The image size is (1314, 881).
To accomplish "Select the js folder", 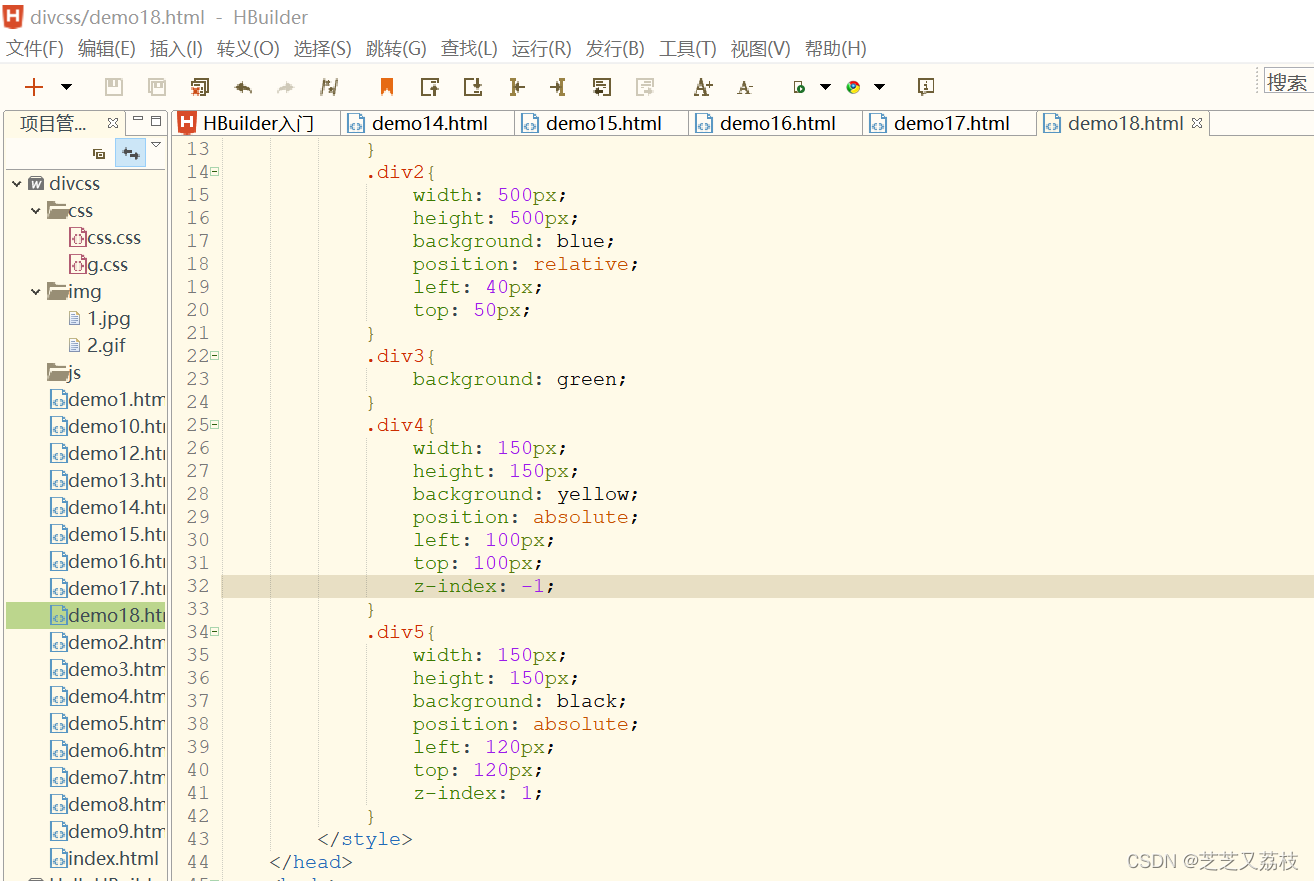I will tap(64, 372).
